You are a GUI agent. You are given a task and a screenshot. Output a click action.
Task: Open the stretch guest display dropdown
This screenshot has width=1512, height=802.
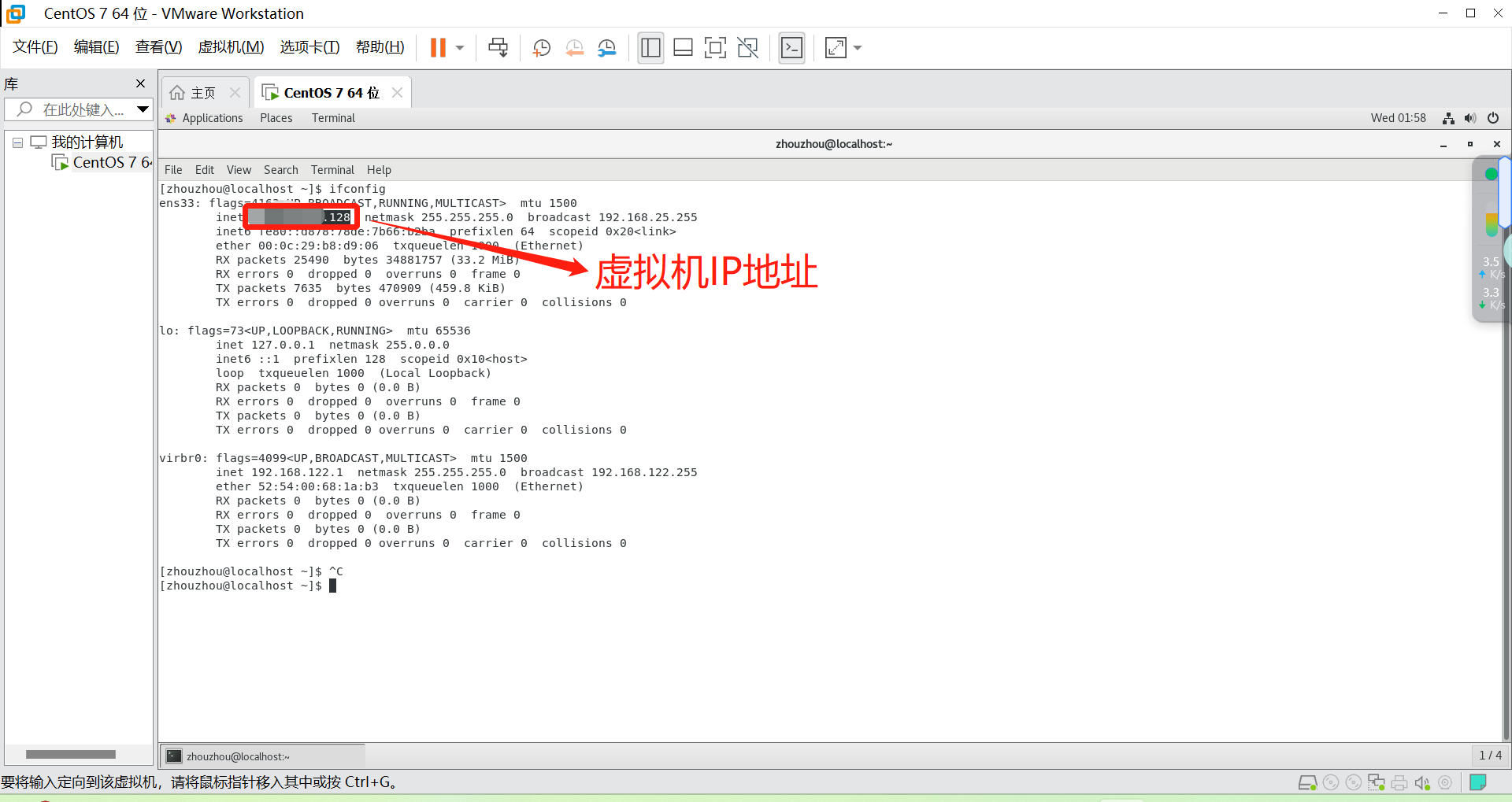pos(858,47)
